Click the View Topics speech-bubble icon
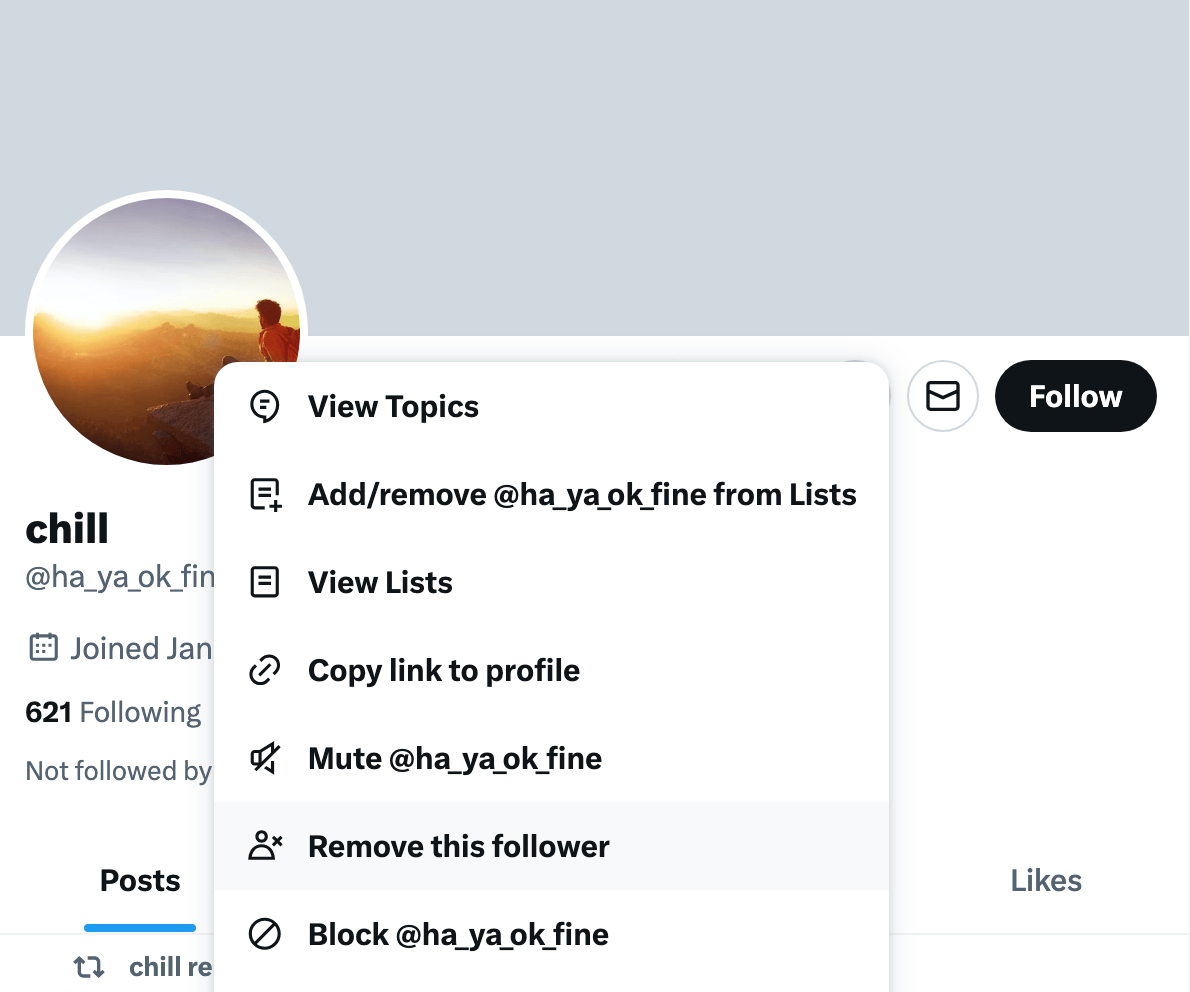The width and height of the screenshot is (1190, 992). (264, 407)
